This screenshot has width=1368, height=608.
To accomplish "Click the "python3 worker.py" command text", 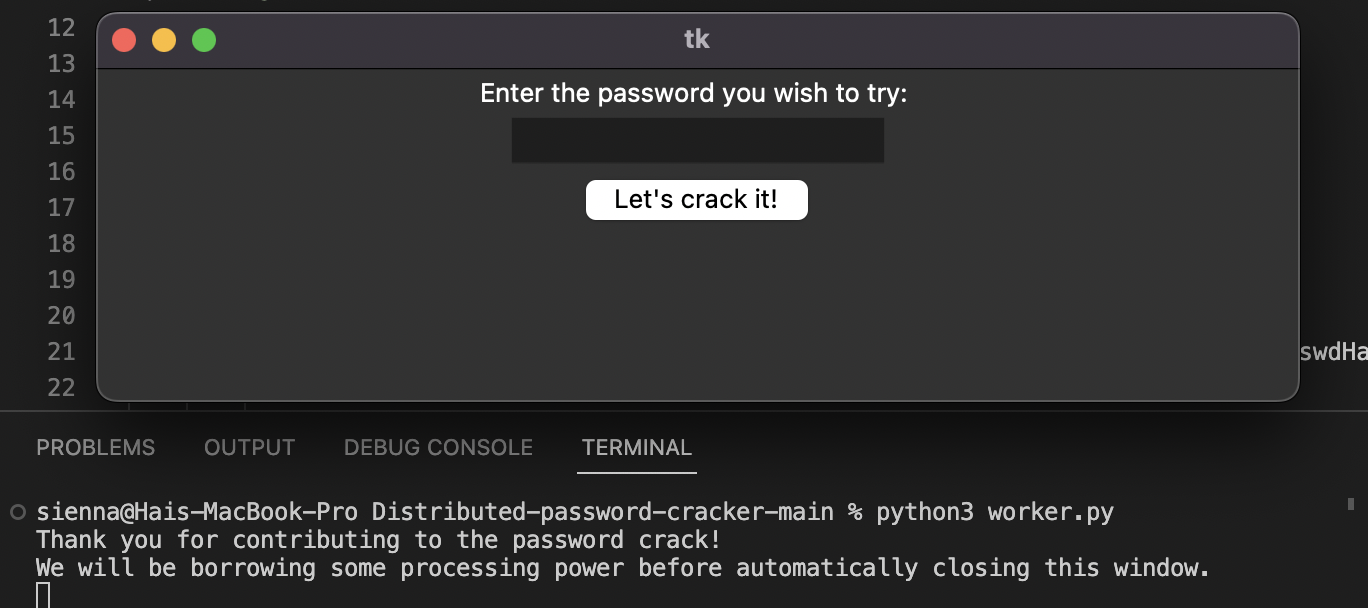I will (994, 512).
